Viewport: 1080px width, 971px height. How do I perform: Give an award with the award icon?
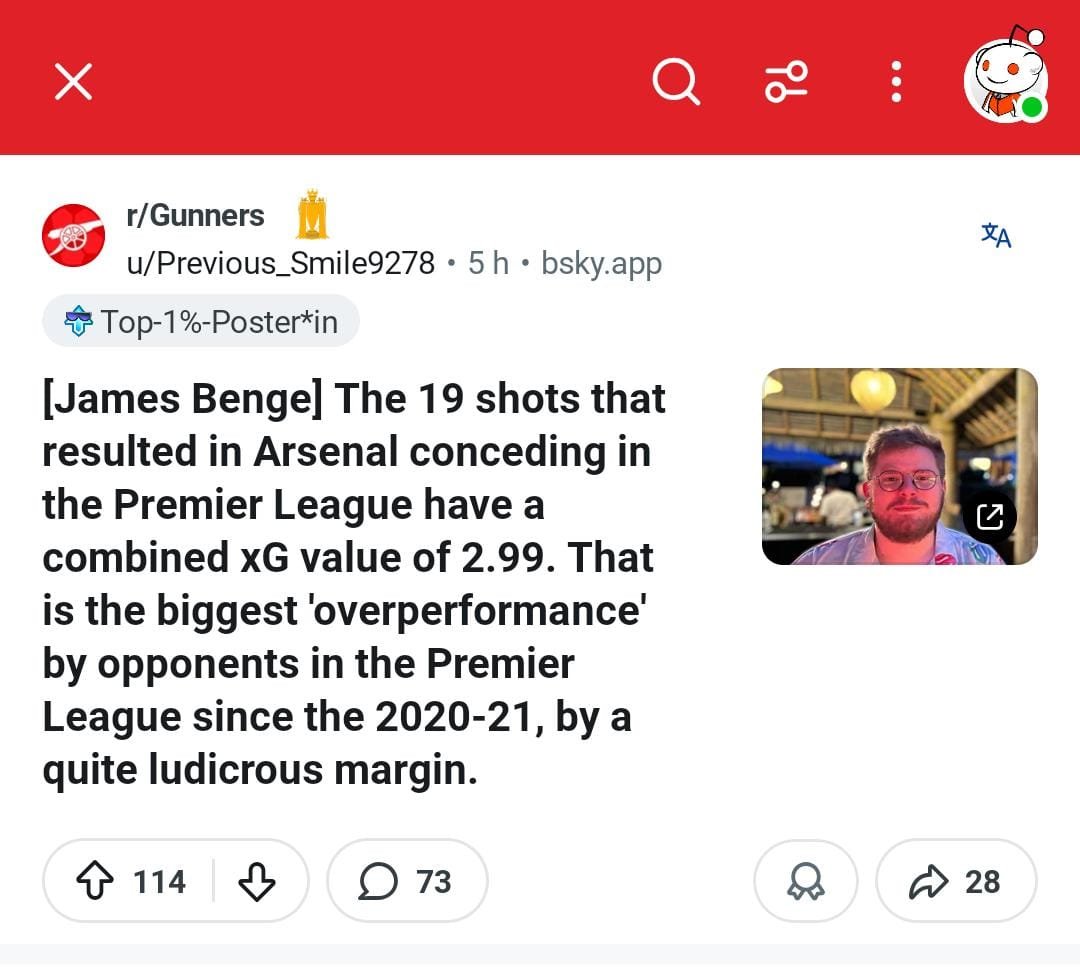[x=805, y=881]
